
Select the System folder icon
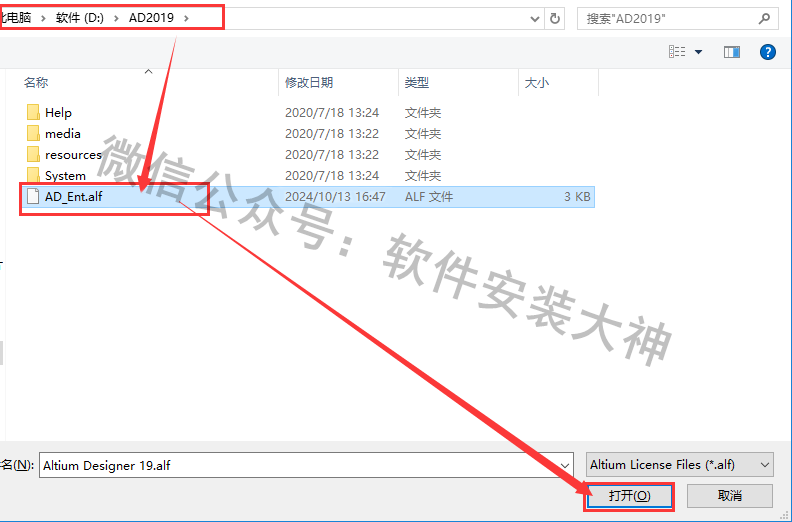pos(33,175)
